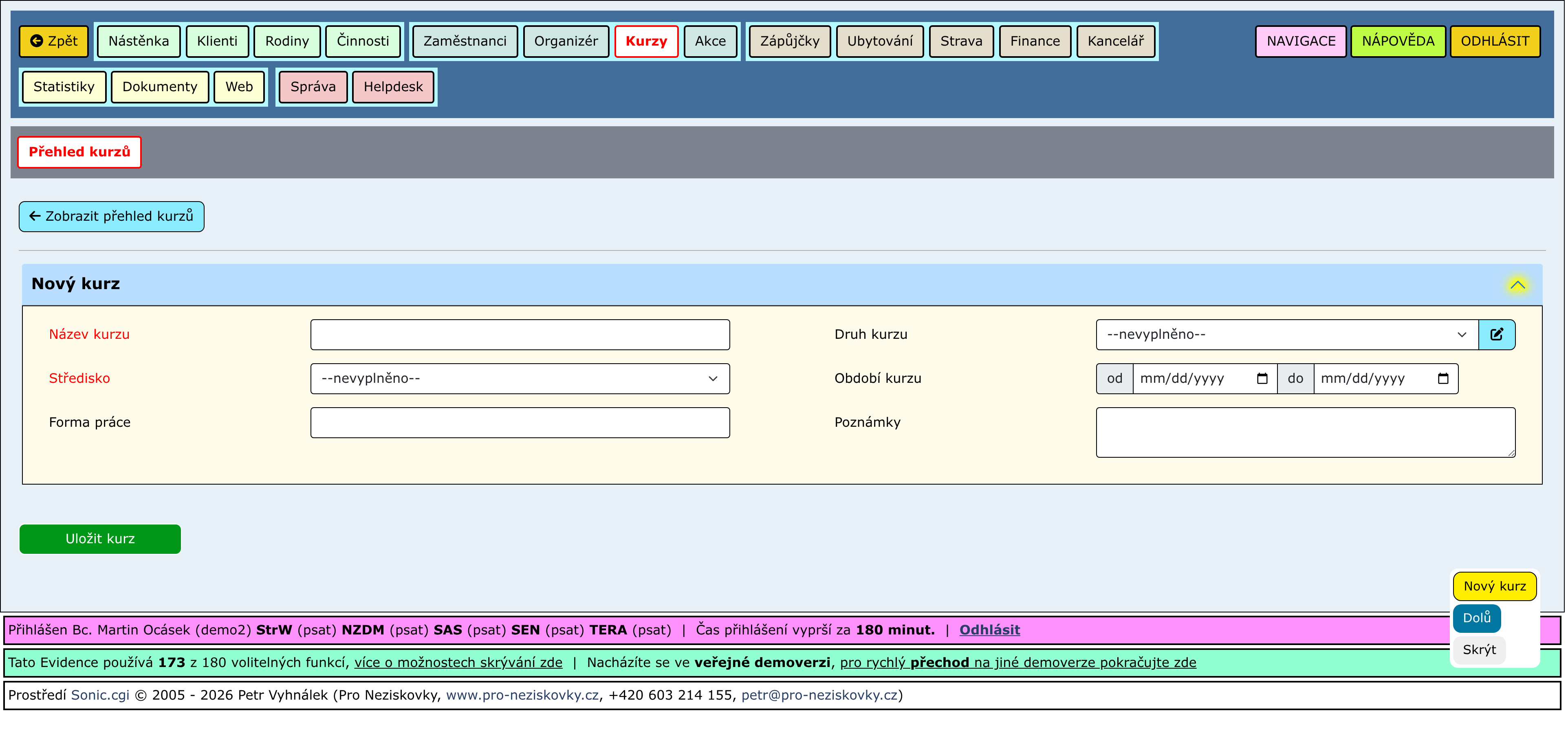Go back via Zobrazit přehled kurzů arrow
Image resolution: width=1568 pixels, height=733 pixels.
(x=111, y=216)
